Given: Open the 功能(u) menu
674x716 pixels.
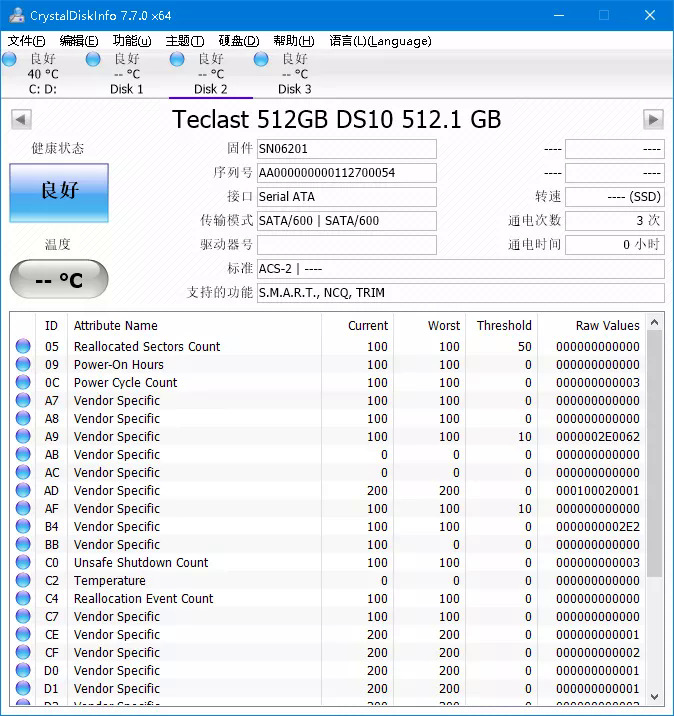Looking at the screenshot, I should click(132, 41).
